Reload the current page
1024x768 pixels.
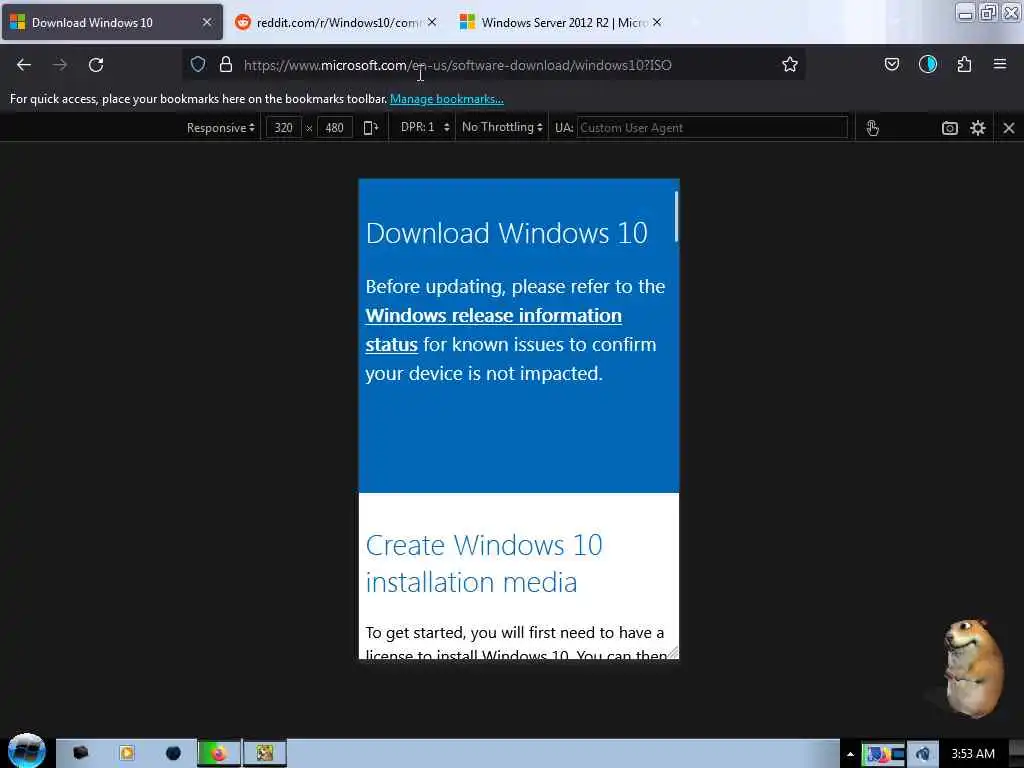[x=96, y=65]
